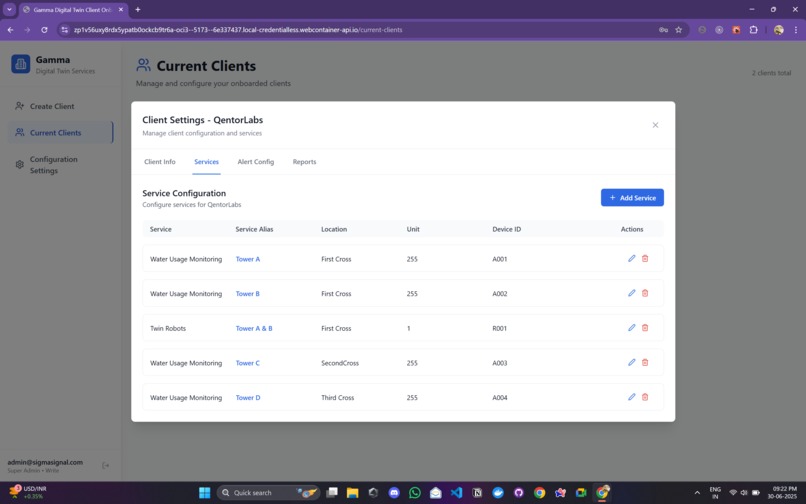Click the address bar URL
Image resolution: width=806 pixels, height=504 pixels.
237,30
